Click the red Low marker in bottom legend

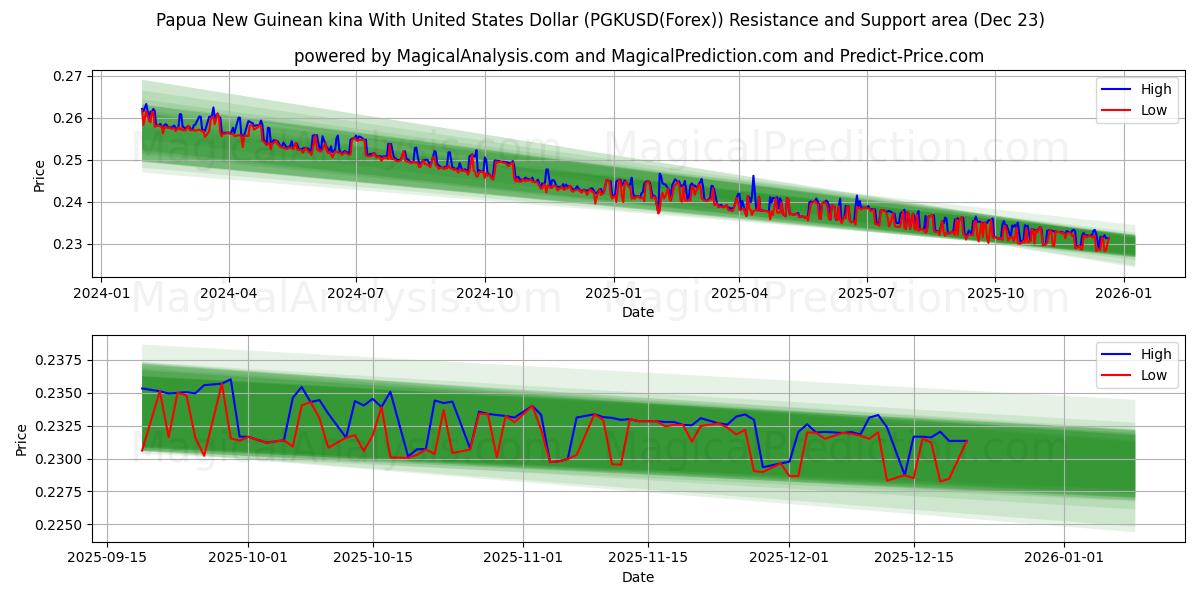pyautogui.click(x=1118, y=374)
